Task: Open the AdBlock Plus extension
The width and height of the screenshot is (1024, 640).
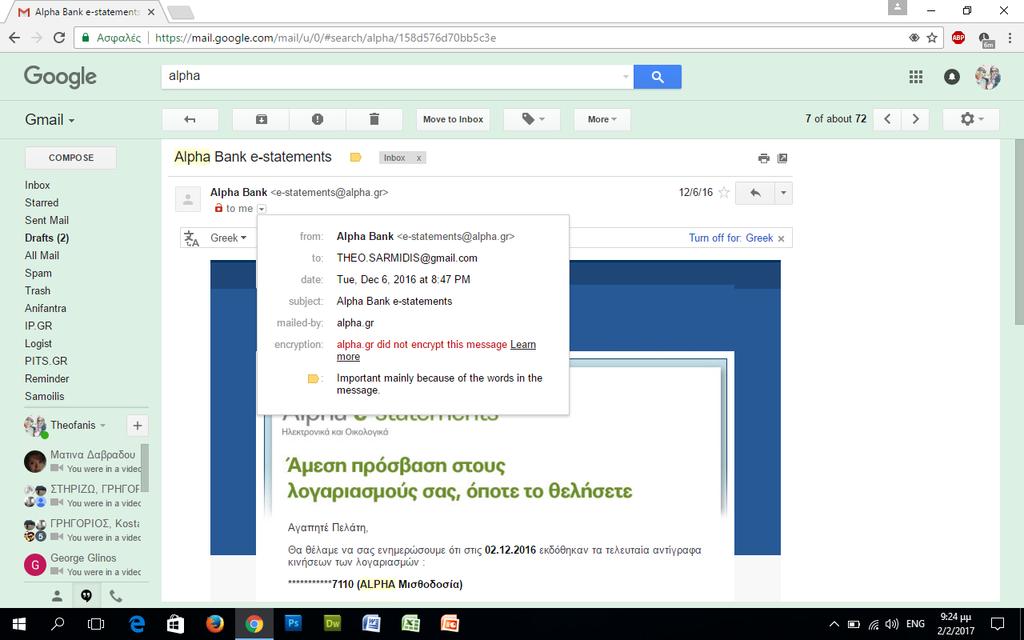Action: pos(958,38)
